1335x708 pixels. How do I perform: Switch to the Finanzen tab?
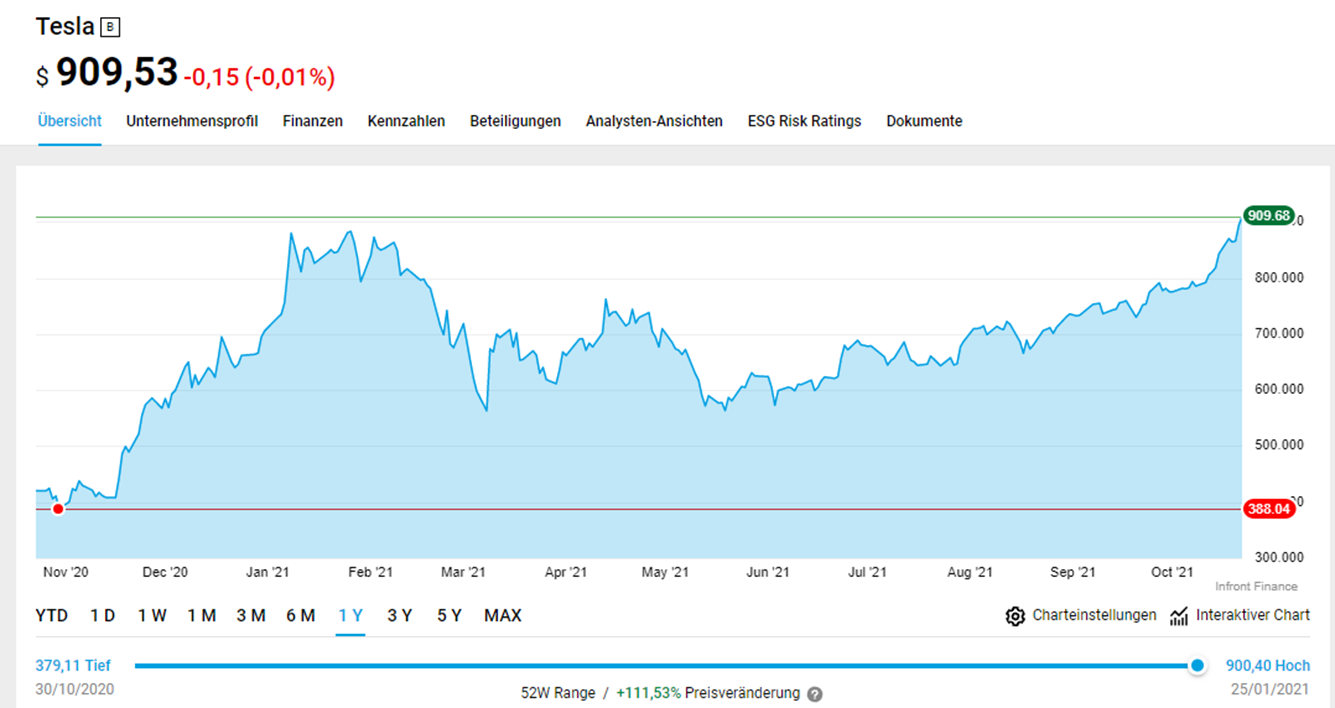313,121
